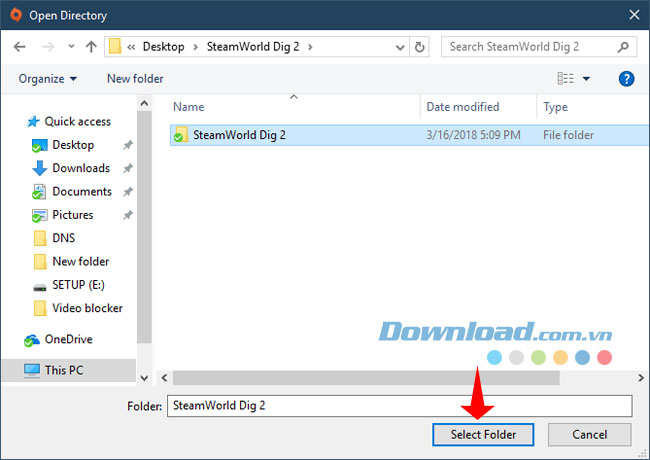The image size is (650, 460).
Task: Confirm with the Select Folder button
Action: click(x=483, y=435)
